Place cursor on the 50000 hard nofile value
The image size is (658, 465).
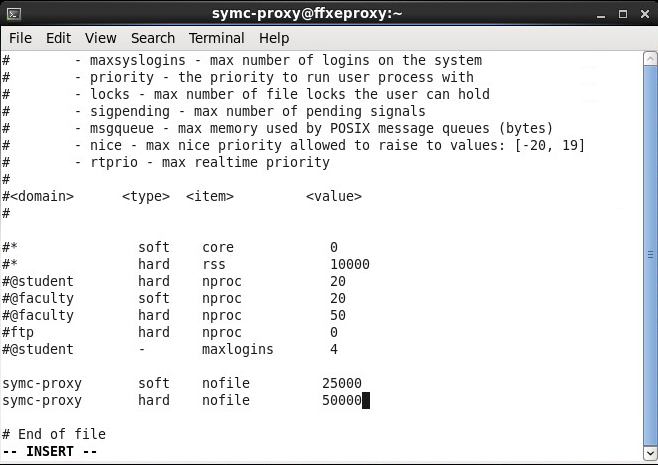coord(341,400)
